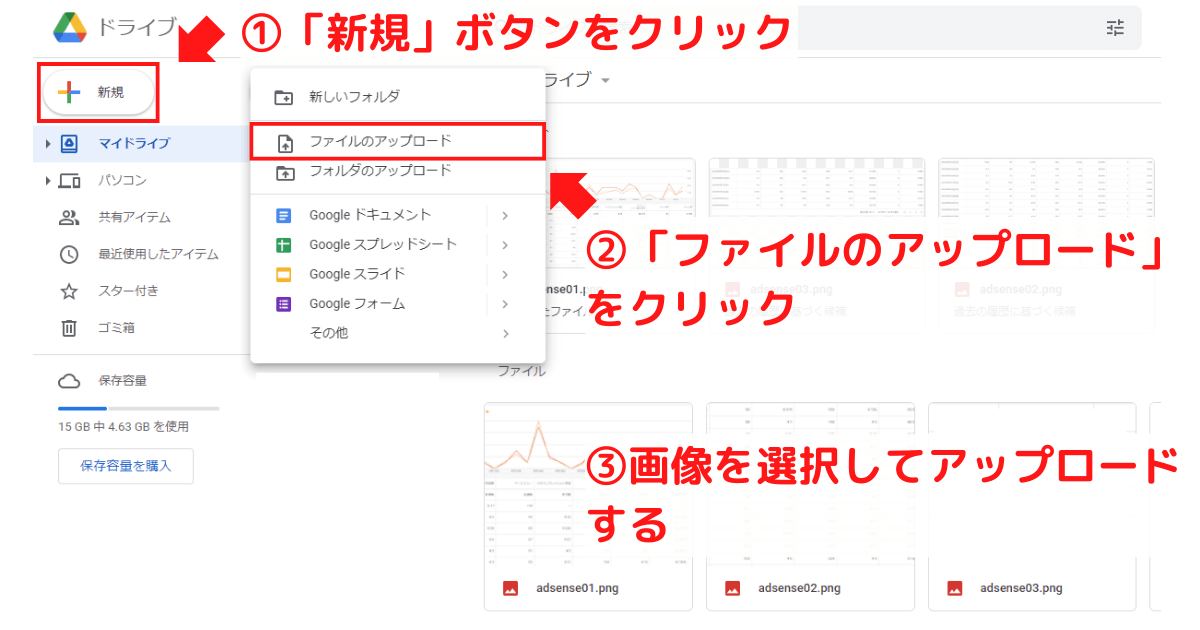Click the Google スライド yellow icon
The image size is (1200, 630).
pyautogui.click(x=284, y=274)
